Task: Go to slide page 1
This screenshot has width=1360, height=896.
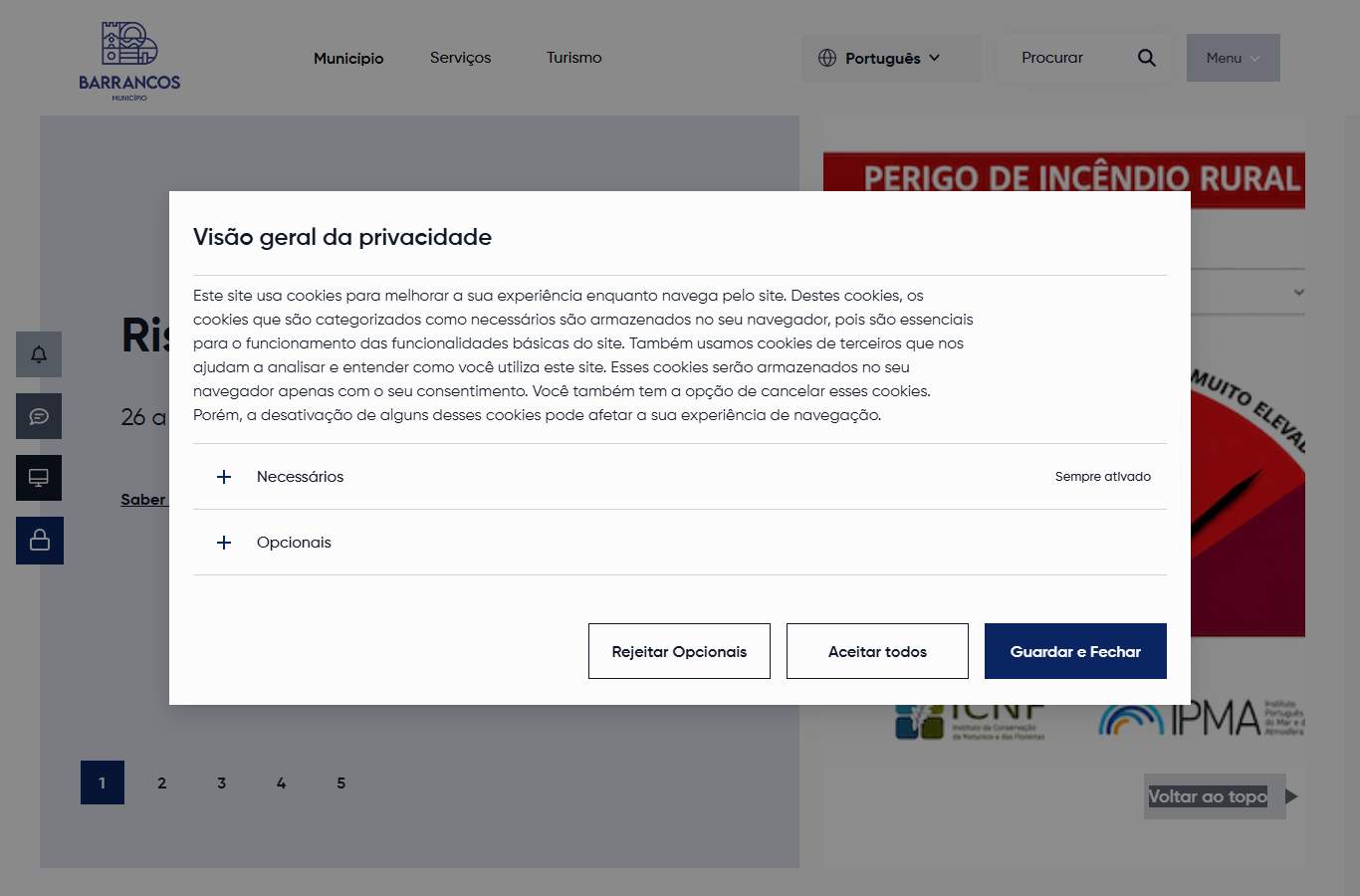Action: click(x=103, y=783)
